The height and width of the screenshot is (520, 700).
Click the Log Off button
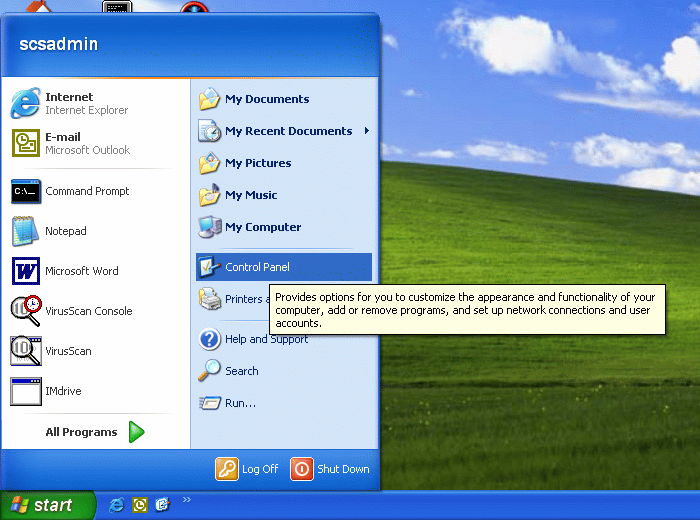pos(248,469)
